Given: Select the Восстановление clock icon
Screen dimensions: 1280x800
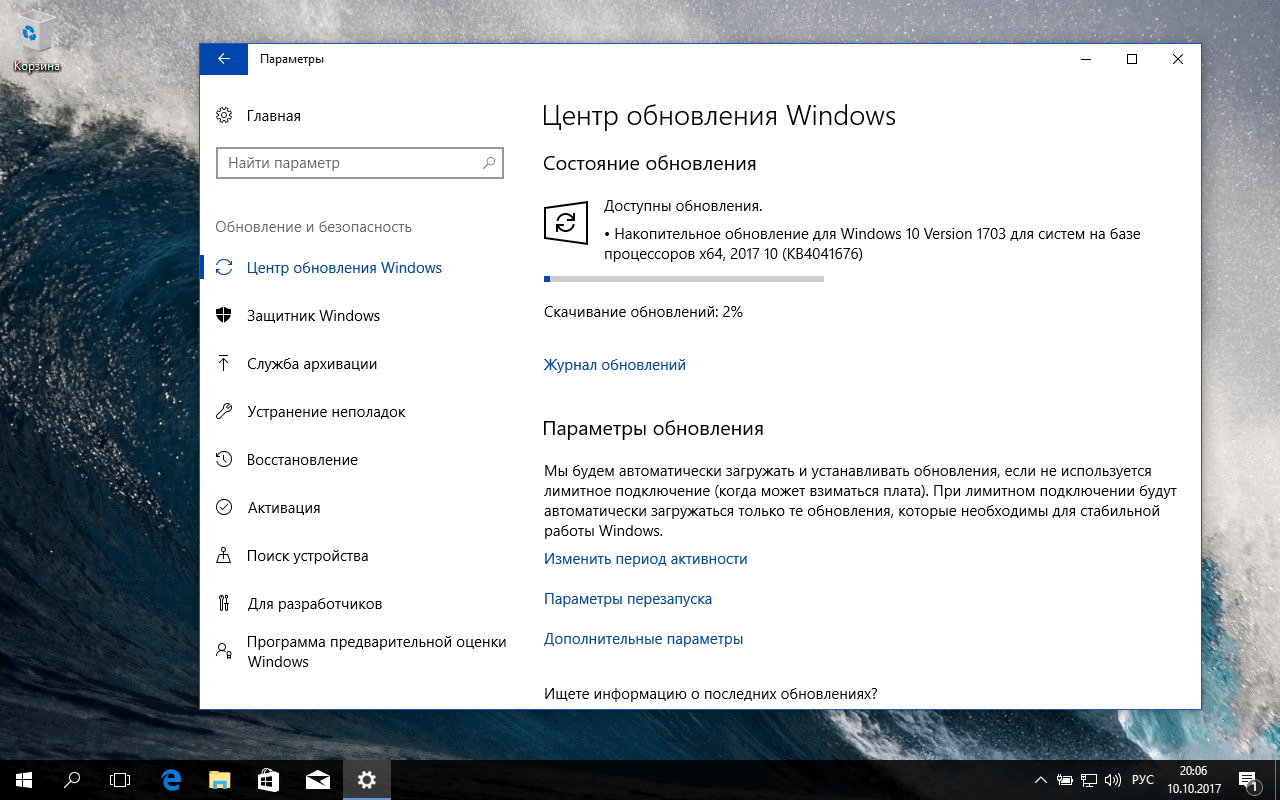Looking at the screenshot, I should [x=226, y=459].
